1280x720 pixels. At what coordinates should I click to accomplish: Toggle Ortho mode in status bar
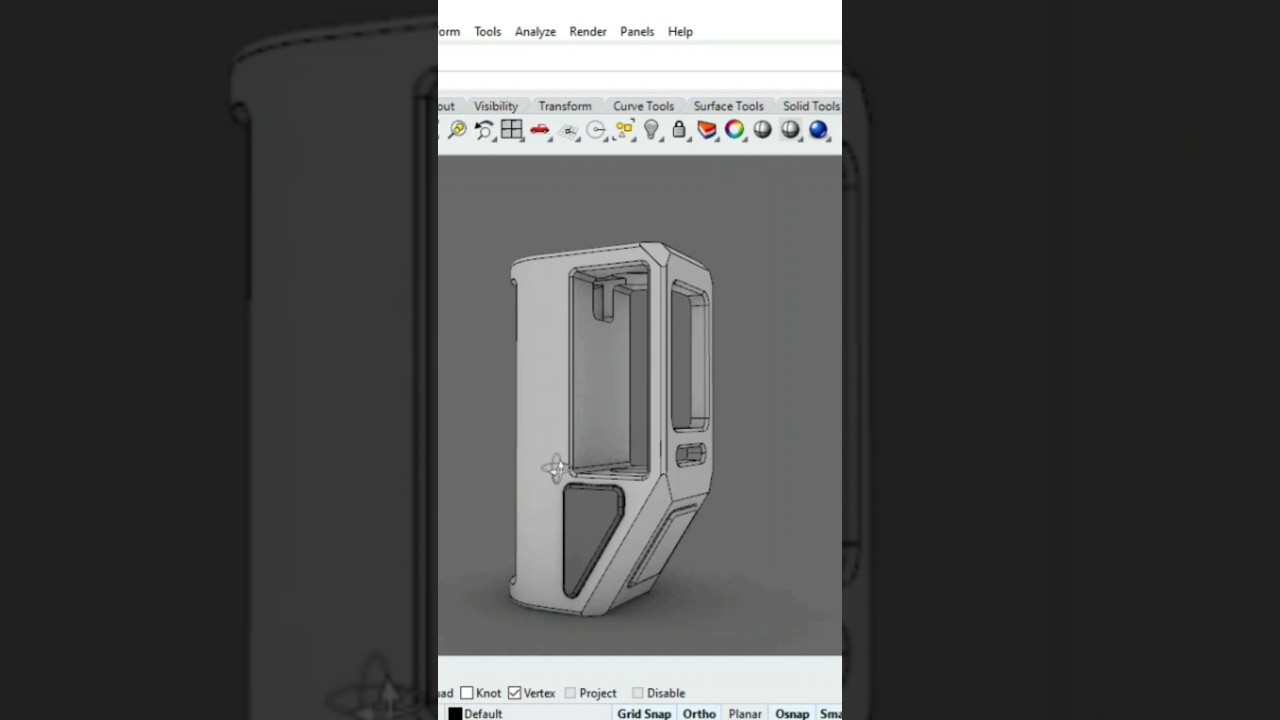click(x=699, y=713)
